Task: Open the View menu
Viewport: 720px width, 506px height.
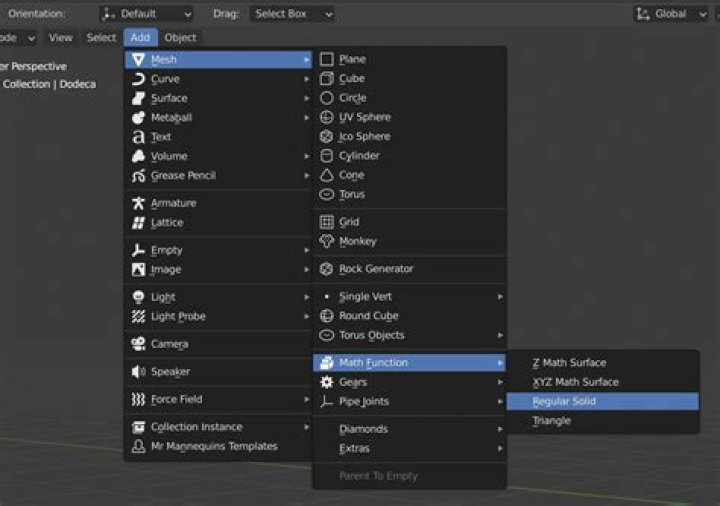Action: (61, 38)
